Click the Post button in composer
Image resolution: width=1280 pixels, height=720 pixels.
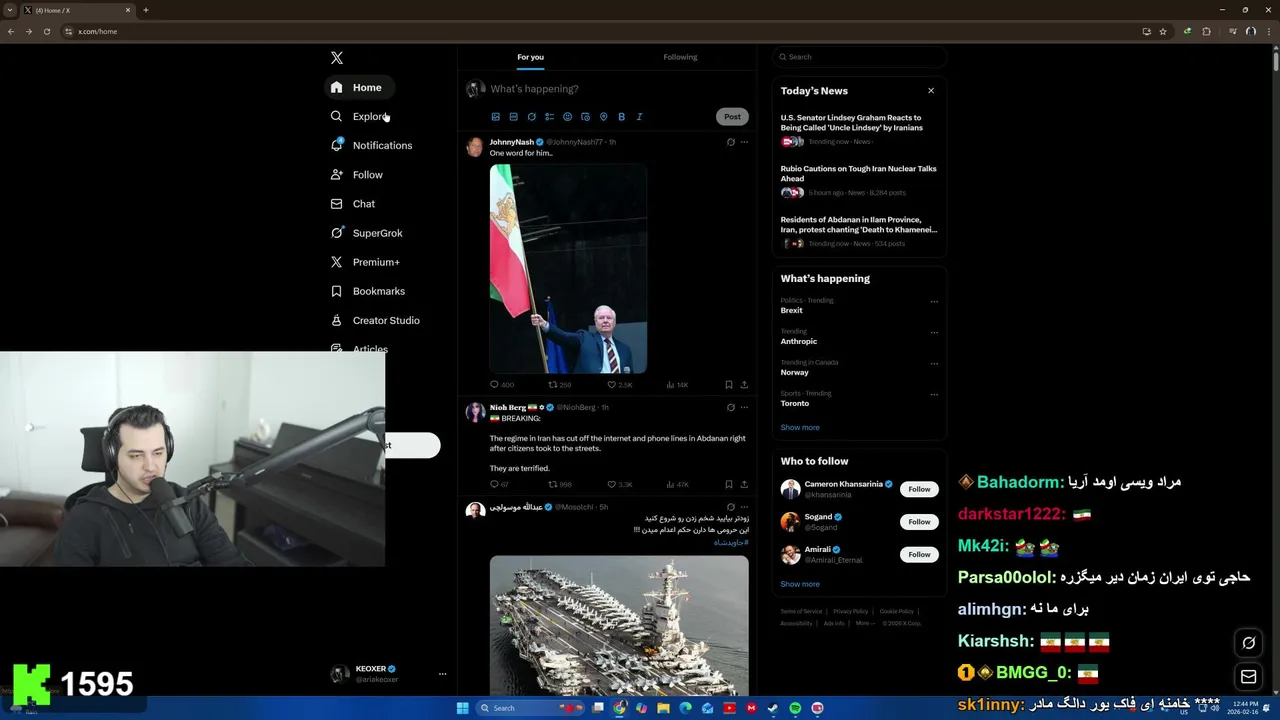click(732, 117)
